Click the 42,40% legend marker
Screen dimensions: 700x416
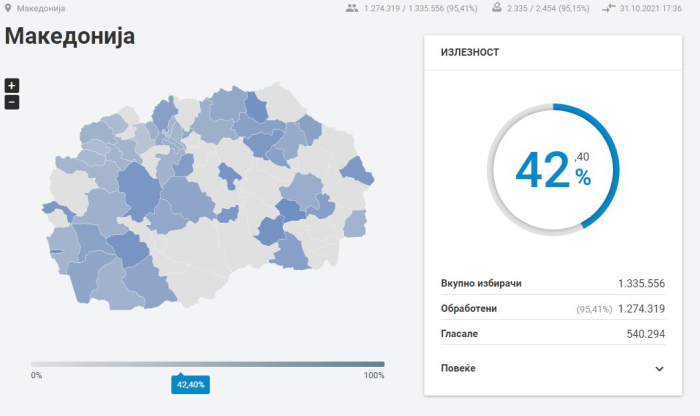[x=191, y=384]
